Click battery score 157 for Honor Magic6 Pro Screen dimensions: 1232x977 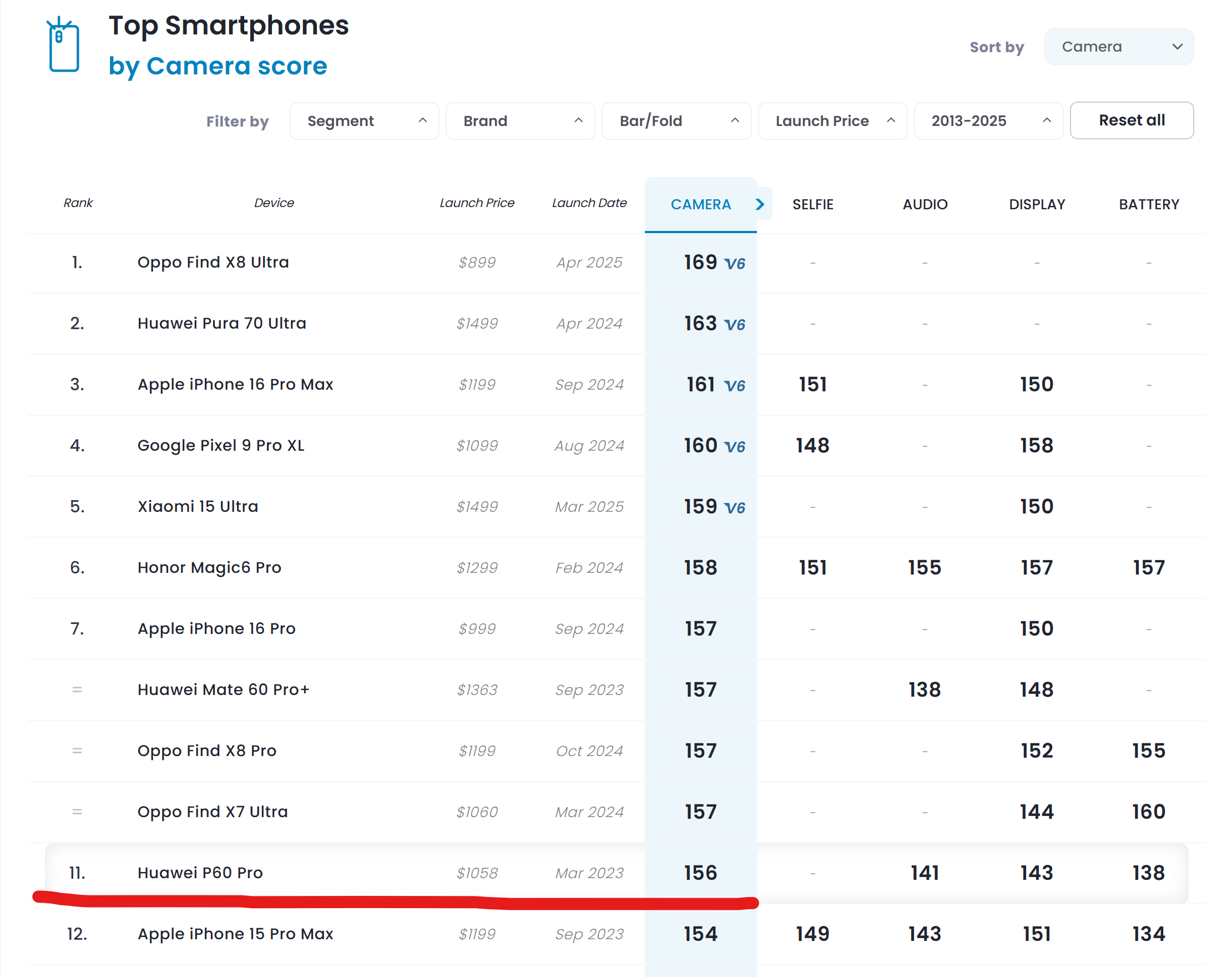pyautogui.click(x=1149, y=568)
